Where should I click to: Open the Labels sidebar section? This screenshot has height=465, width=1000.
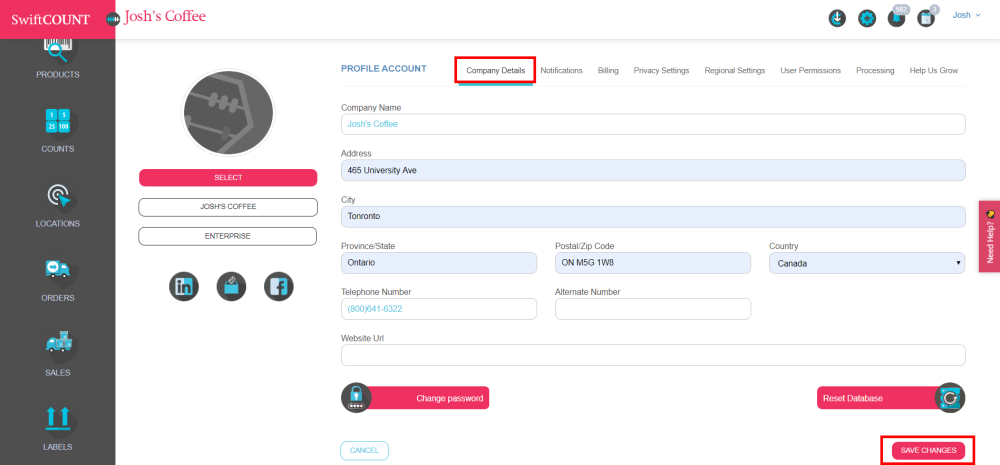[x=58, y=429]
